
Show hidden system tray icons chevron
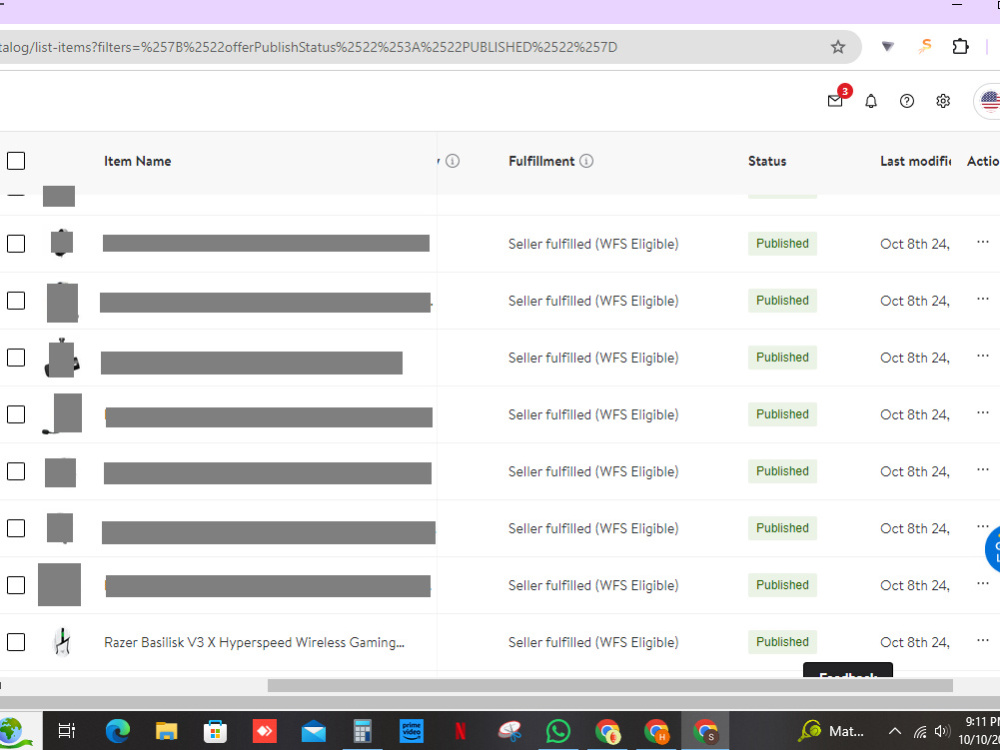click(895, 732)
